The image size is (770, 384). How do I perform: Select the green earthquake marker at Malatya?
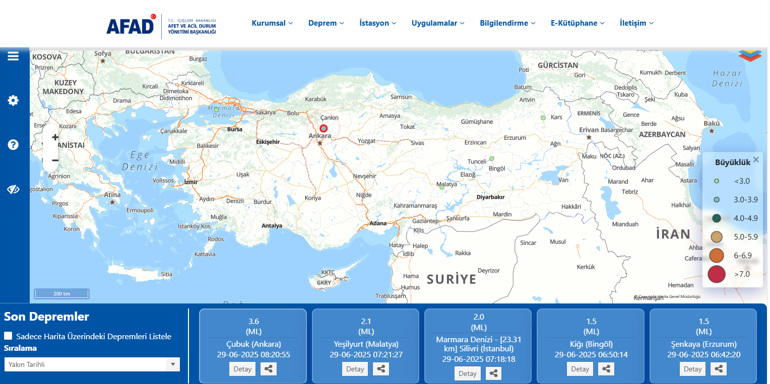pyautogui.click(x=441, y=187)
